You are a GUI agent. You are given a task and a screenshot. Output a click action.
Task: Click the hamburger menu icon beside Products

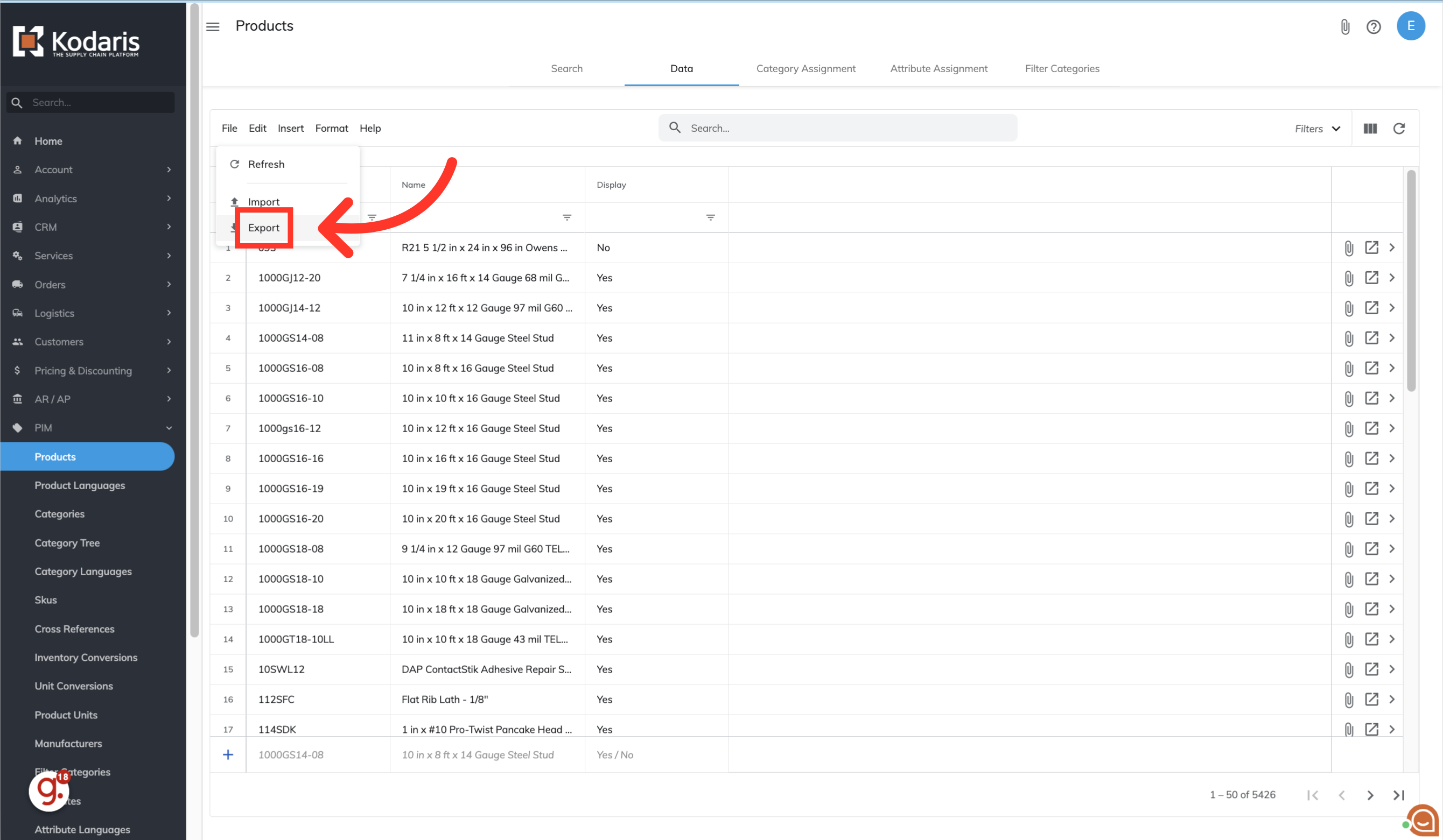[213, 26]
